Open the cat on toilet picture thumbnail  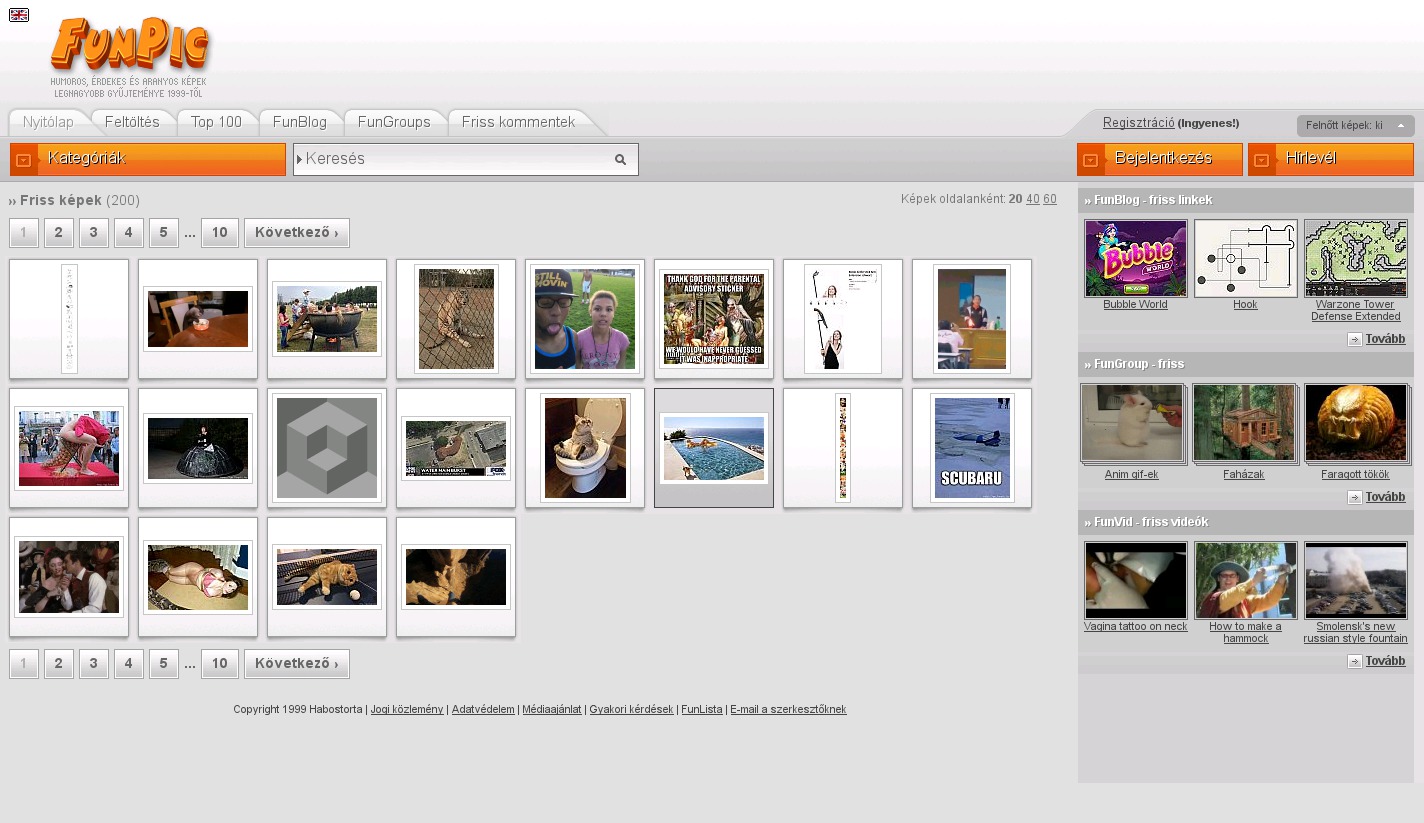(x=585, y=448)
